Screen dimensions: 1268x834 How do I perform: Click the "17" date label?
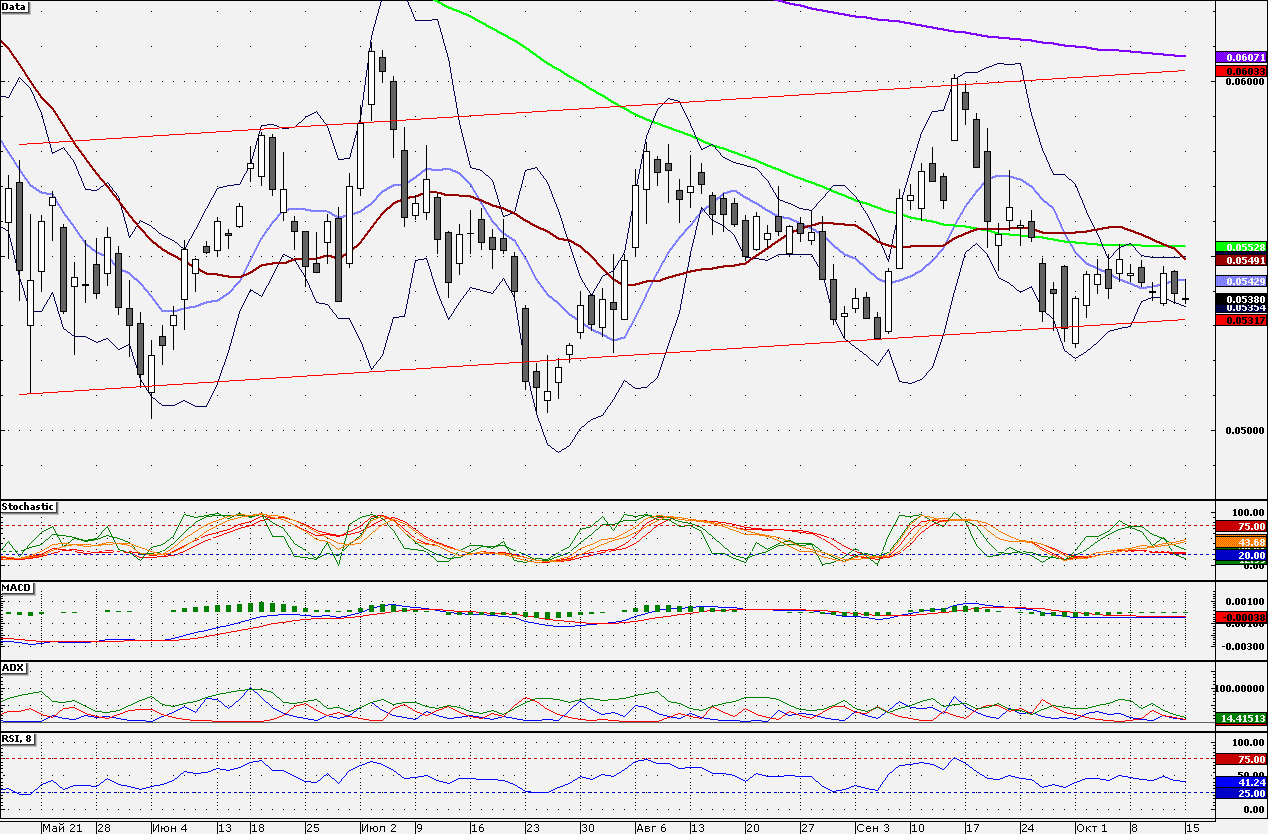[973, 828]
